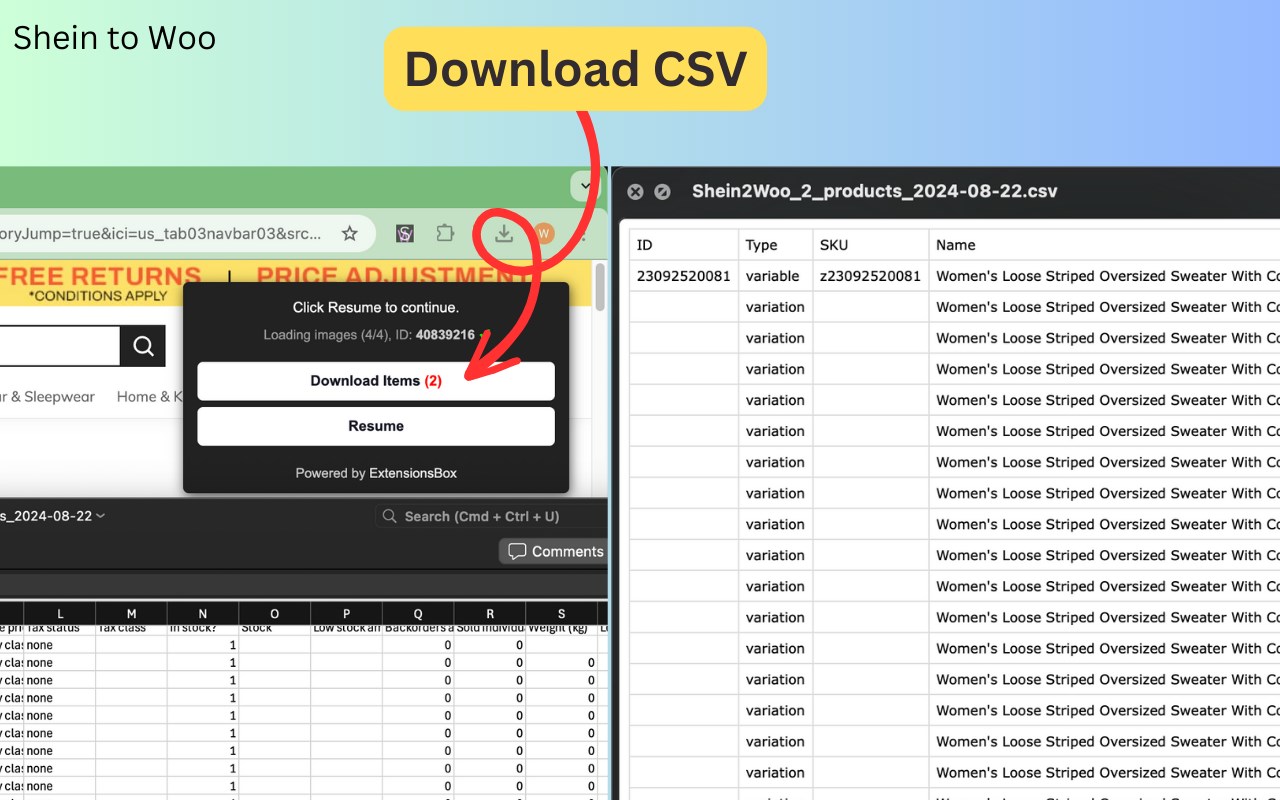Click product ID 40839216 in popup

(x=445, y=335)
